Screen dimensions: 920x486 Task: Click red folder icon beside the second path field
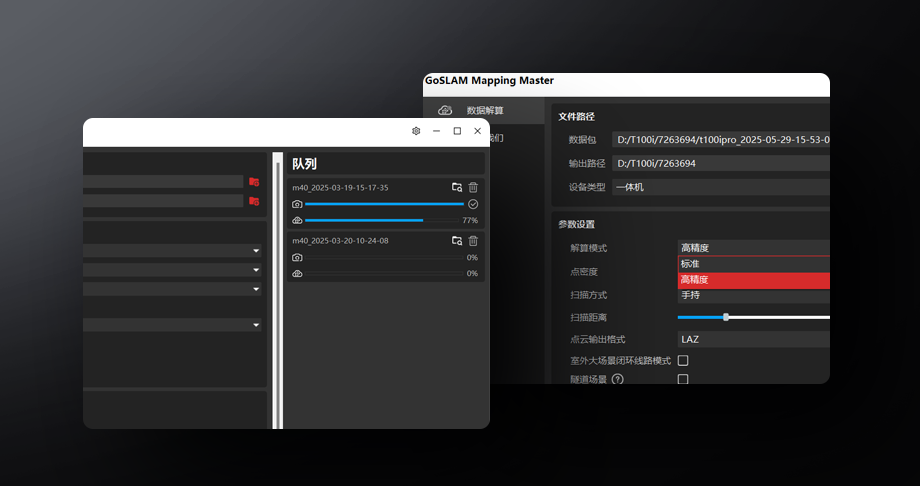pos(253,201)
